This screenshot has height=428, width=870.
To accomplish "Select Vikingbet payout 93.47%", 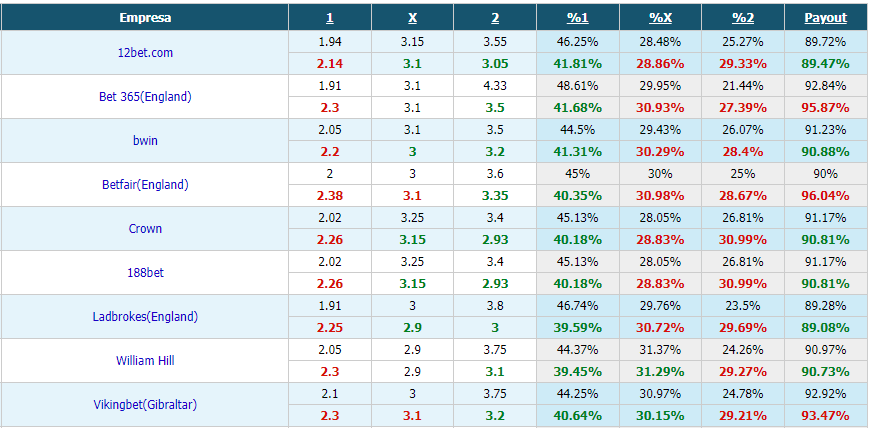I will [826, 416].
